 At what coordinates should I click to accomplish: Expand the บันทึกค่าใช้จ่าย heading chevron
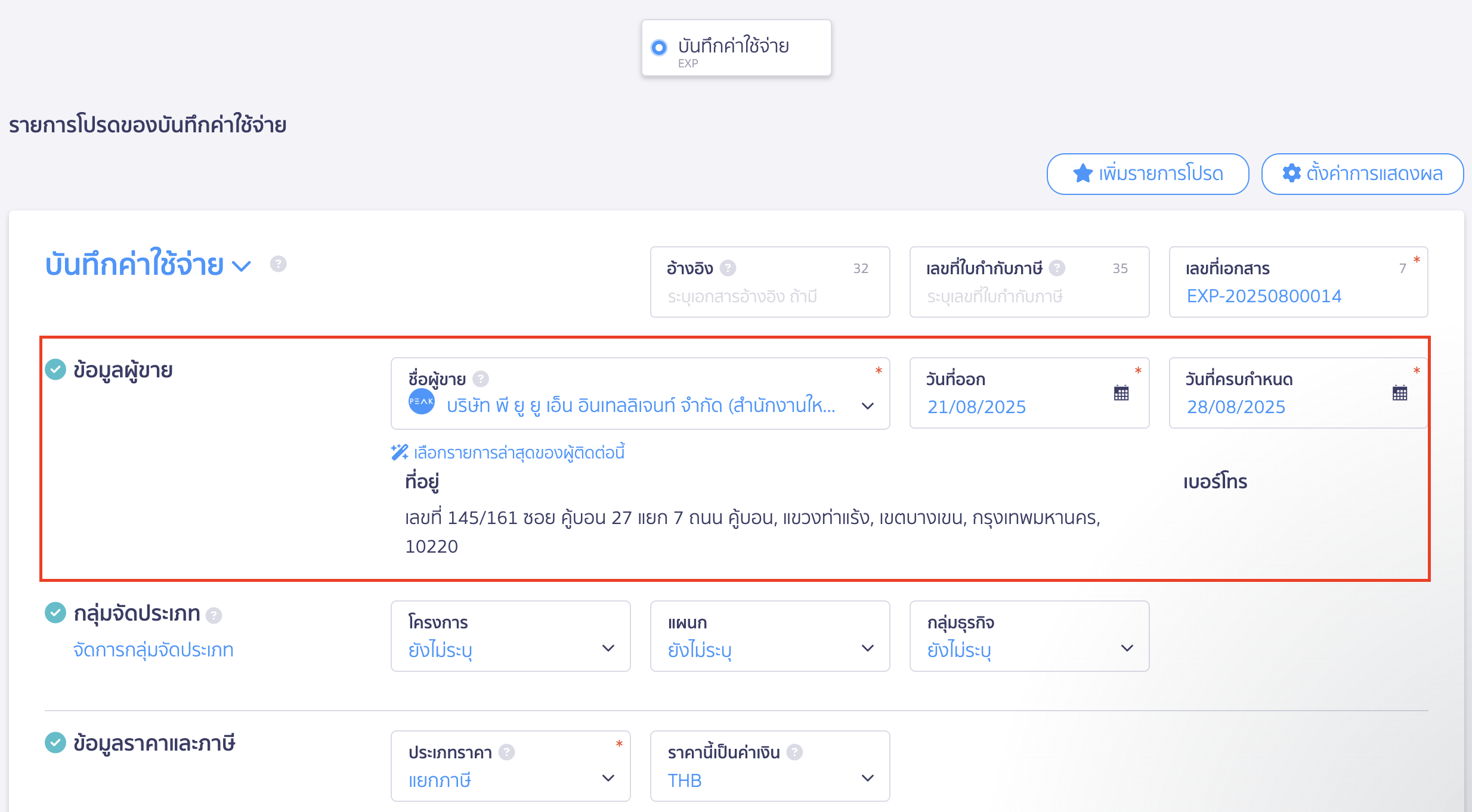(x=242, y=266)
